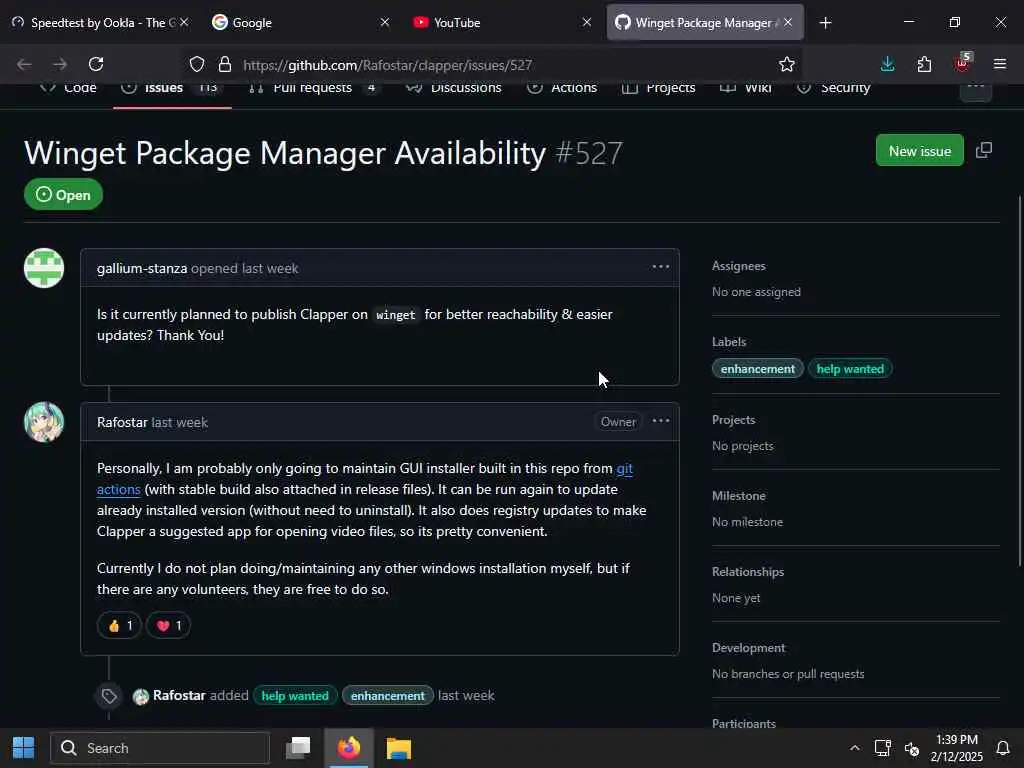Open the Pull requests tab
Image resolution: width=1024 pixels, height=768 pixels.
(313, 88)
